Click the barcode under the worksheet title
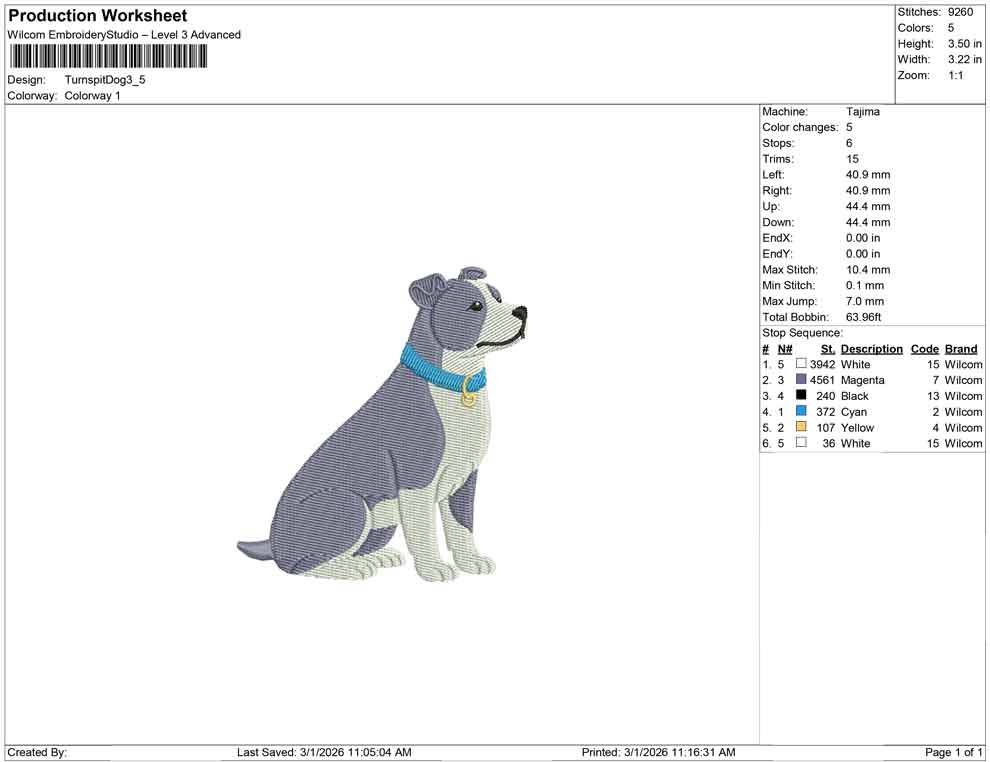The height and width of the screenshot is (762, 990). [x=108, y=56]
